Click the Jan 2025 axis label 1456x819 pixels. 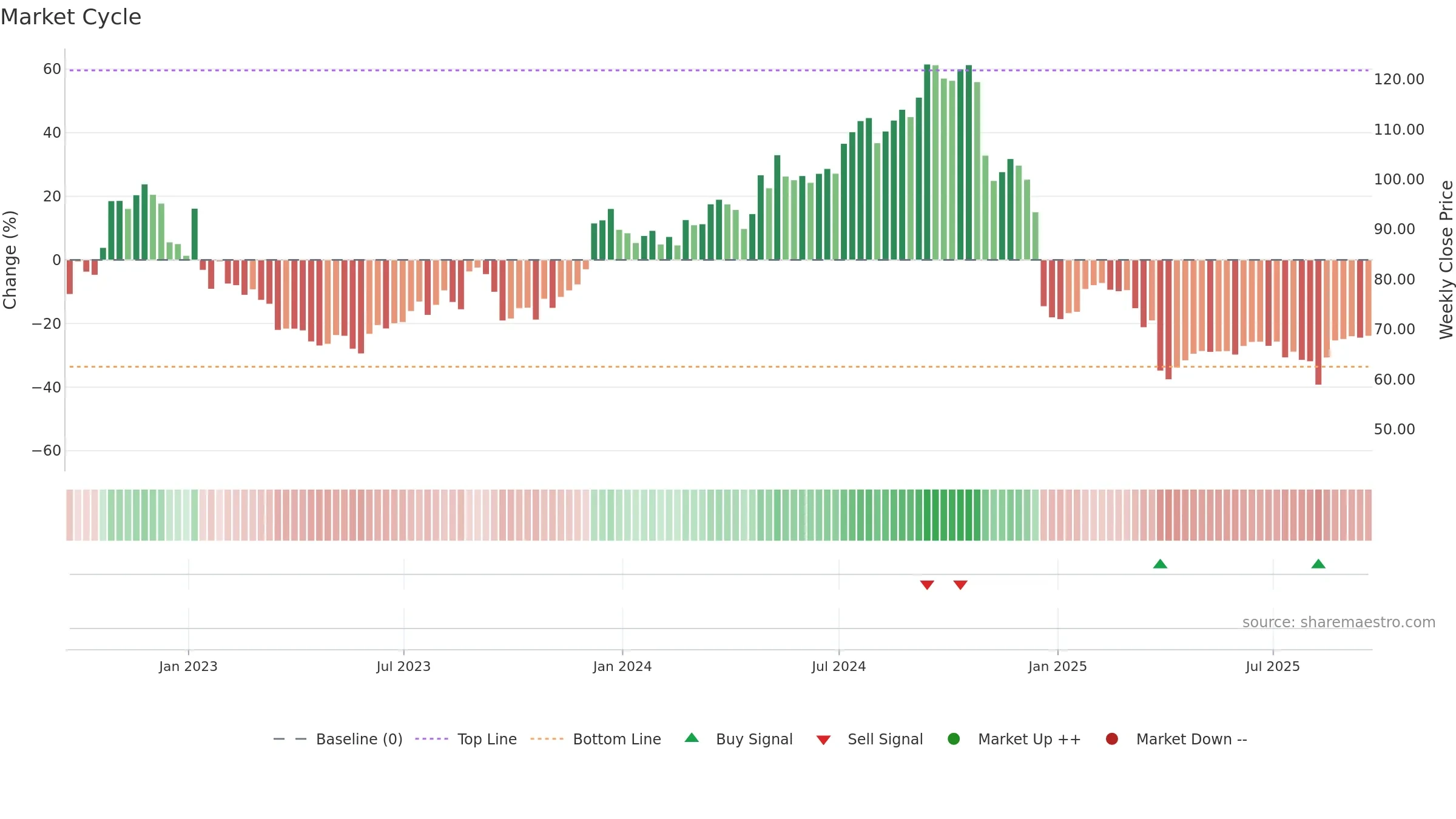(1057, 666)
